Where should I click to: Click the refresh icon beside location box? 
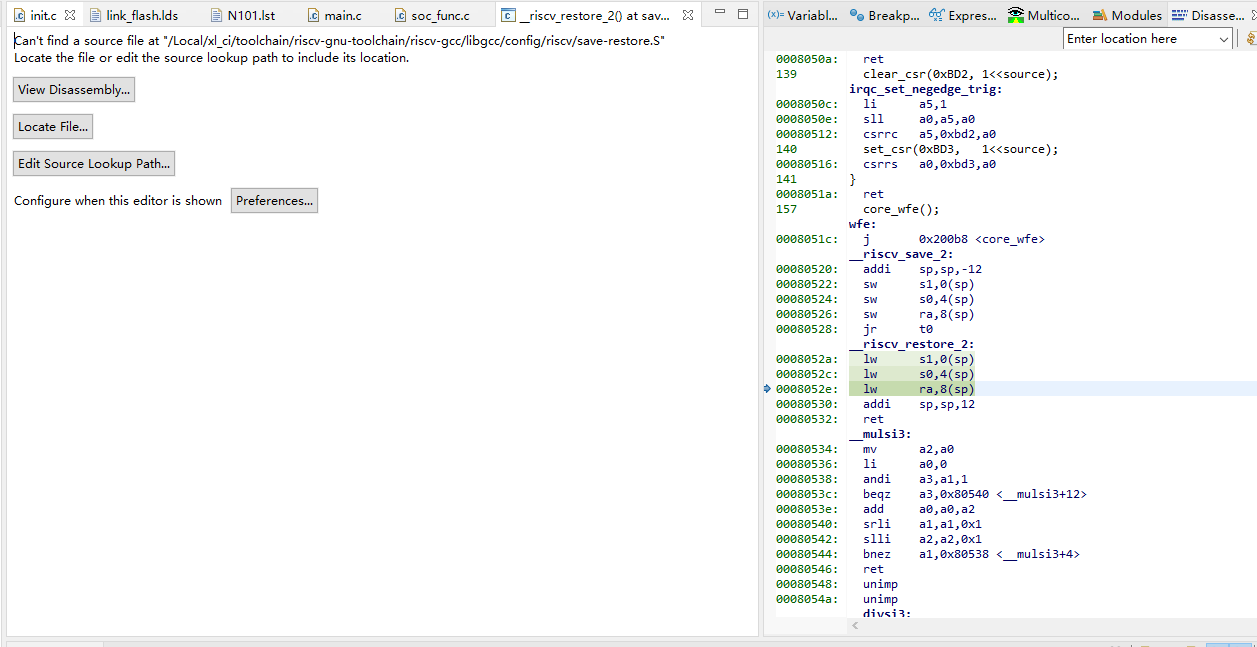pos(1250,39)
